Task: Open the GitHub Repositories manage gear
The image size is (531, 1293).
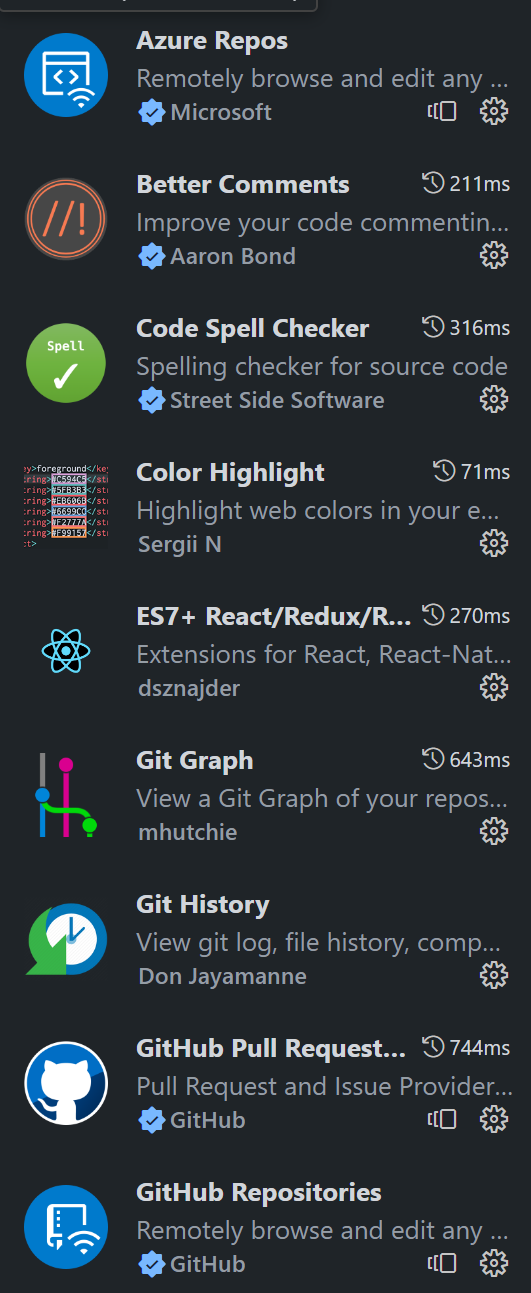Action: pyautogui.click(x=494, y=1263)
